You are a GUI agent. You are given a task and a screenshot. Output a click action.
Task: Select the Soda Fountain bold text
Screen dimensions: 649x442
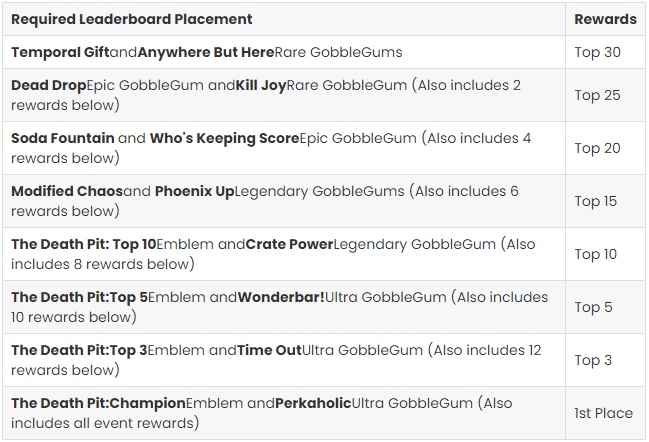63,138
